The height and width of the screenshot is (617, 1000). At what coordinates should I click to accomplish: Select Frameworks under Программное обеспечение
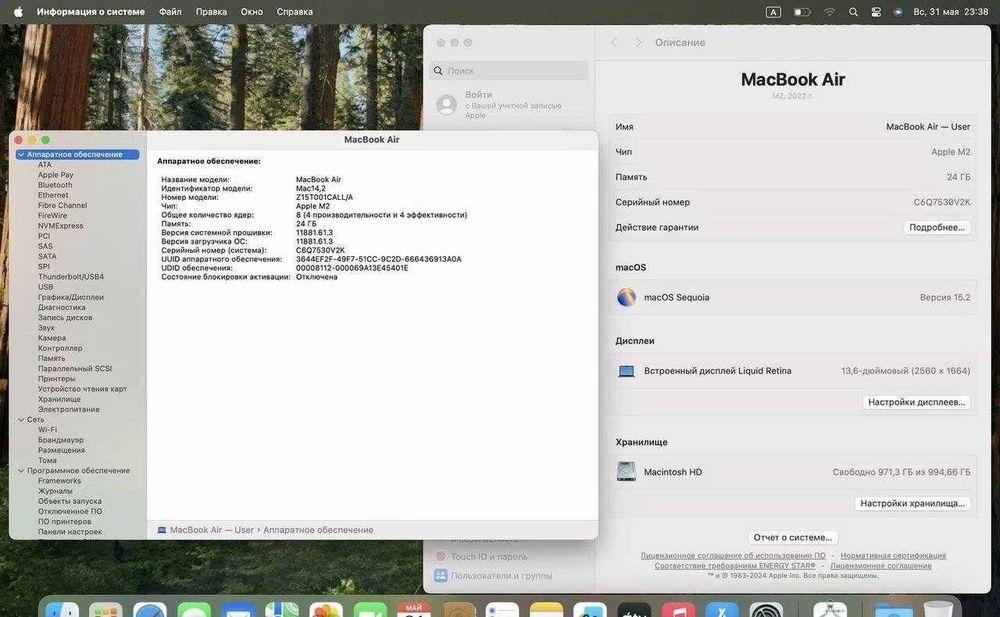pos(59,481)
